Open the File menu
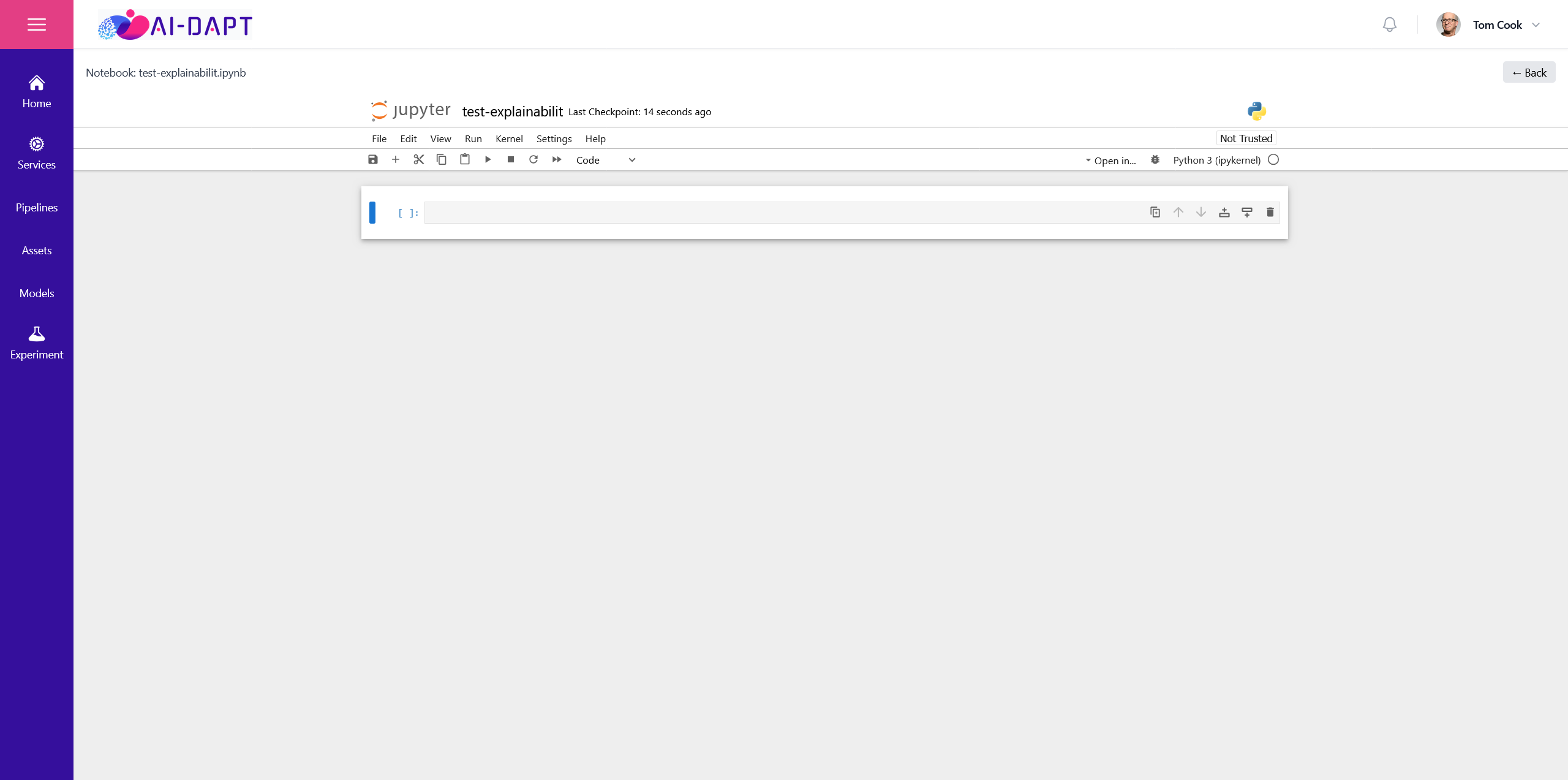This screenshot has width=1568, height=780. [379, 138]
